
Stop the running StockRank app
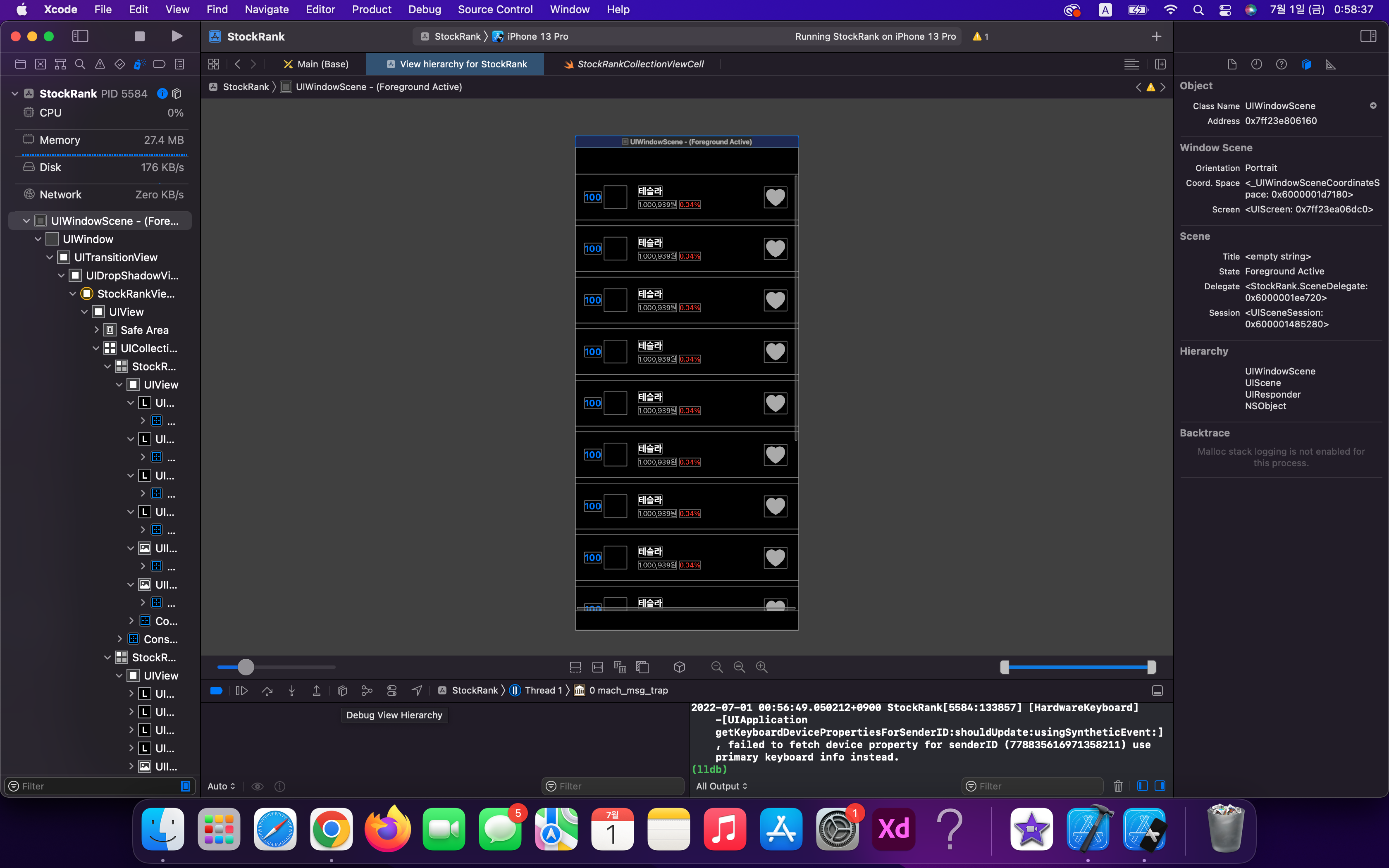[x=139, y=36]
